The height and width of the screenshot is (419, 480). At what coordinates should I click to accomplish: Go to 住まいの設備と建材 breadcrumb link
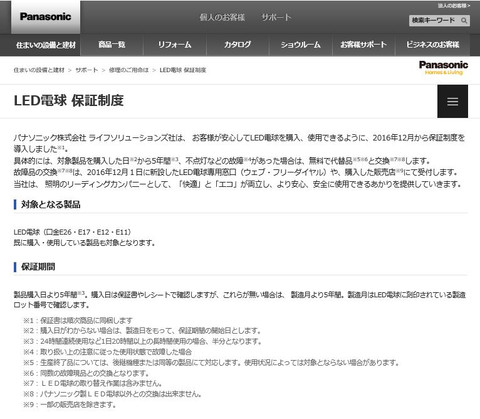click(39, 70)
